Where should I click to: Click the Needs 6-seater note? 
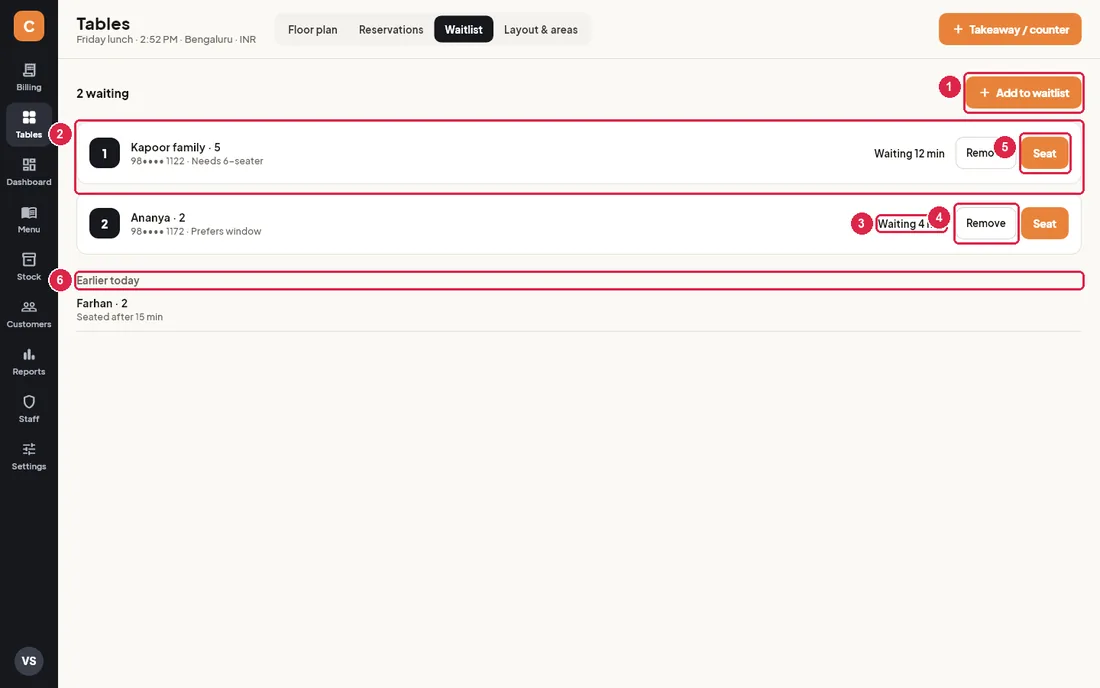(x=227, y=161)
